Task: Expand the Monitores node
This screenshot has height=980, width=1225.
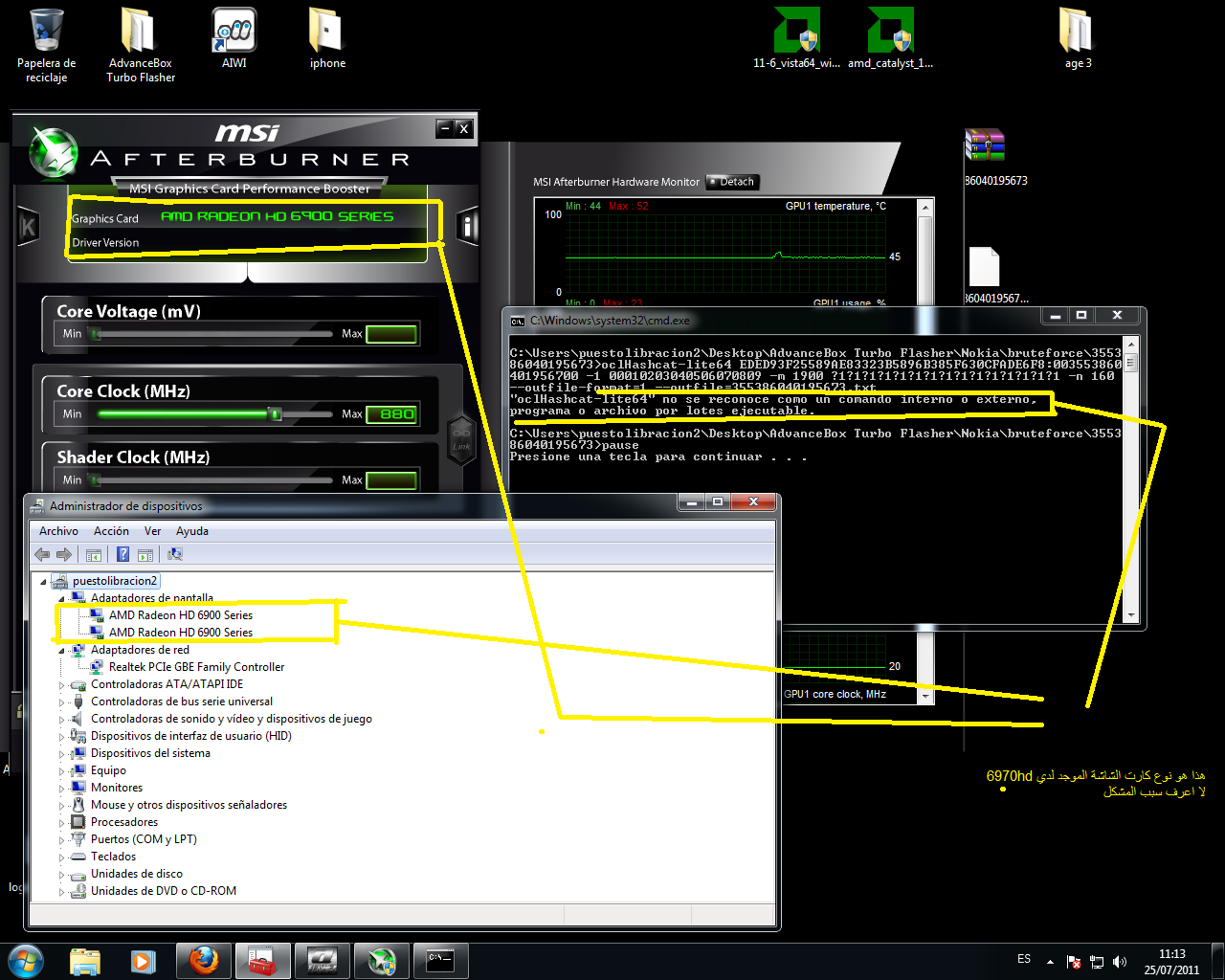Action: (61, 789)
